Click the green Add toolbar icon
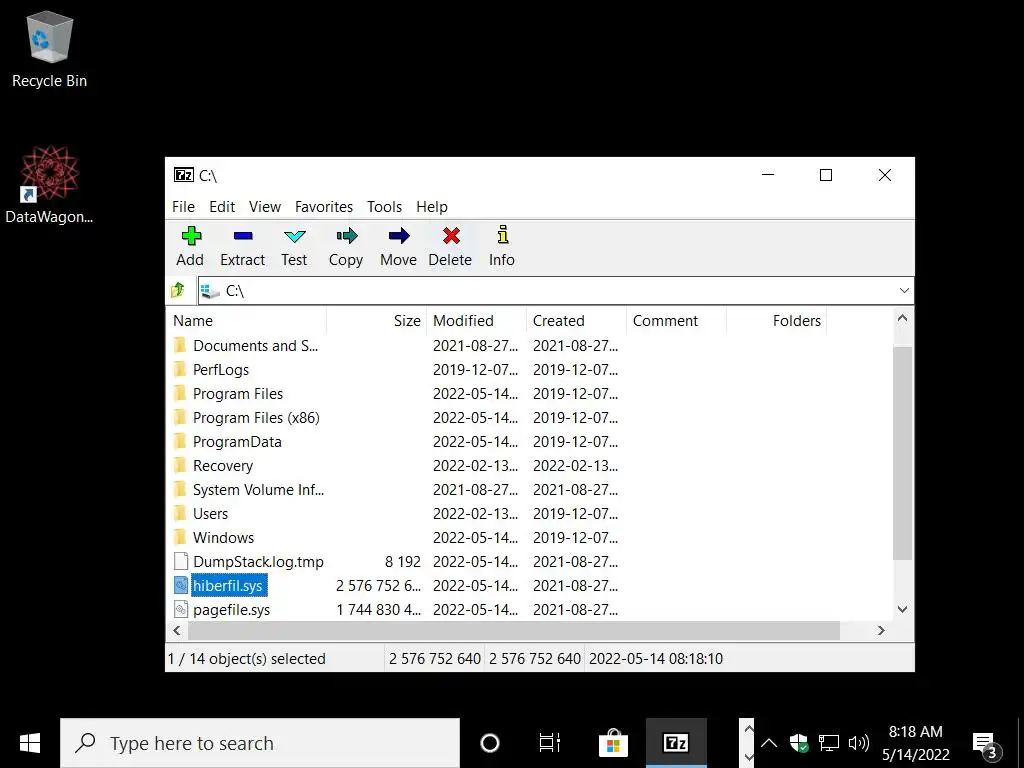 pyautogui.click(x=191, y=236)
